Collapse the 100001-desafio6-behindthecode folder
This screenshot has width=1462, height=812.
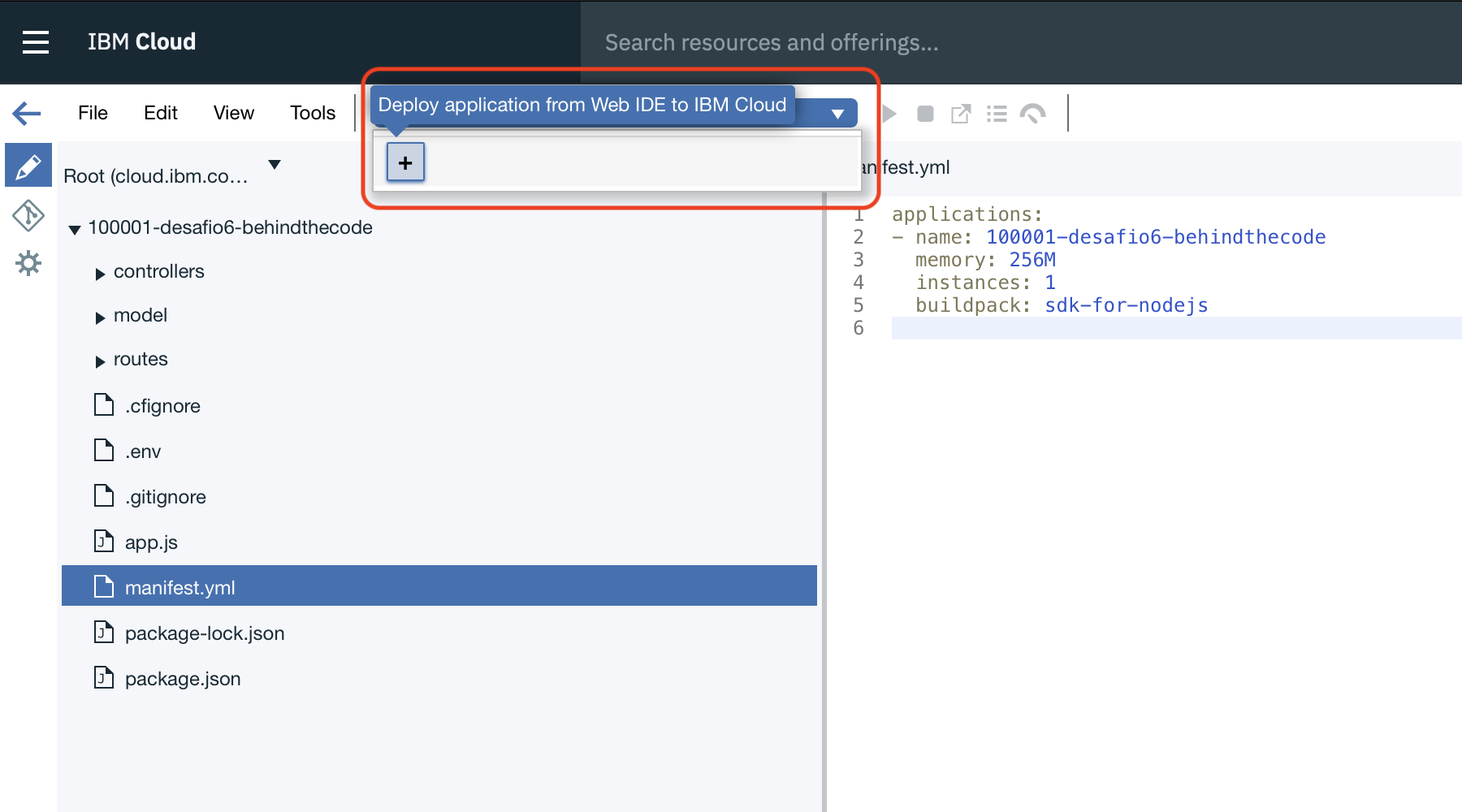[75, 230]
